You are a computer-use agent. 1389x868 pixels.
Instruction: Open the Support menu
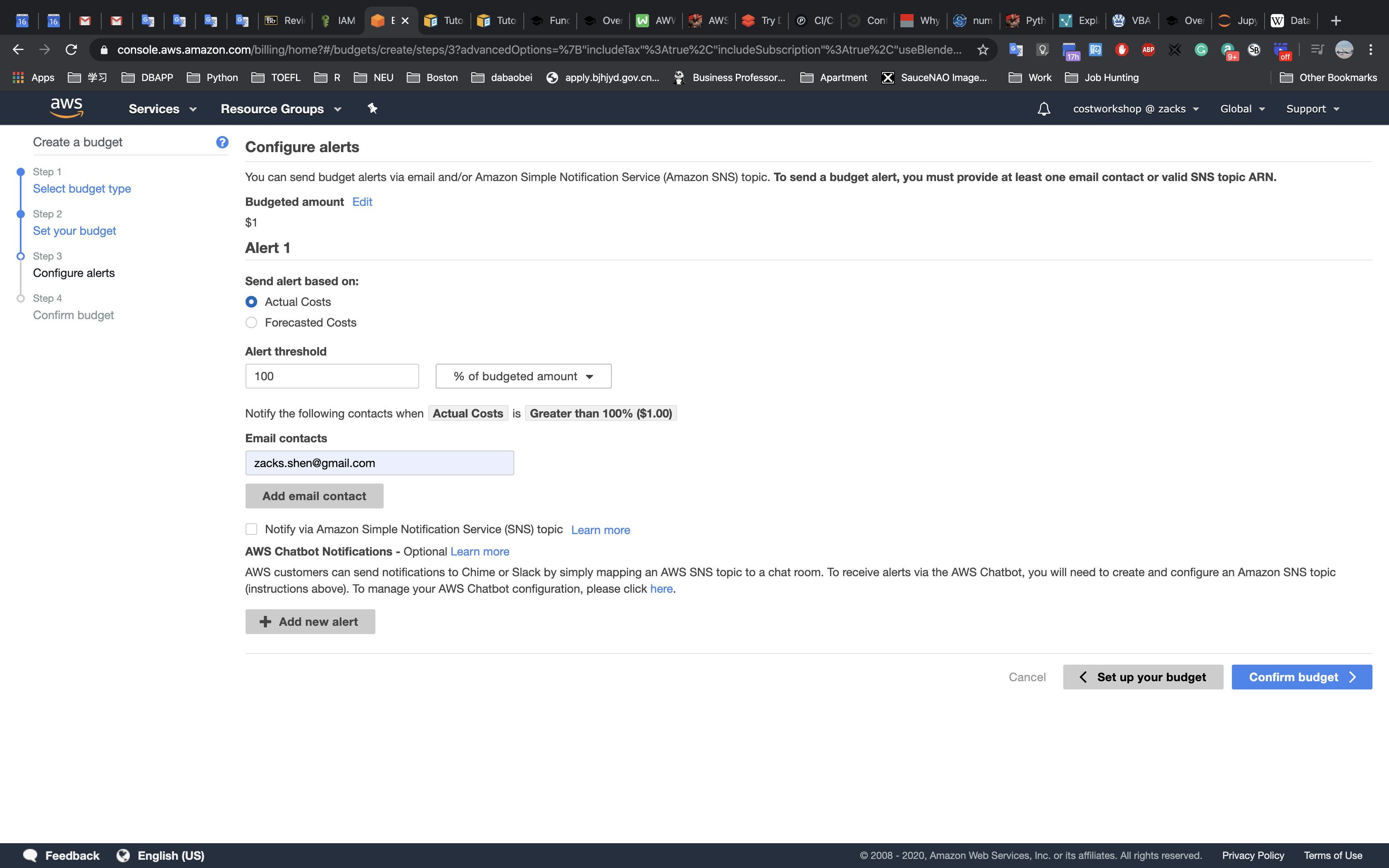(1312, 109)
